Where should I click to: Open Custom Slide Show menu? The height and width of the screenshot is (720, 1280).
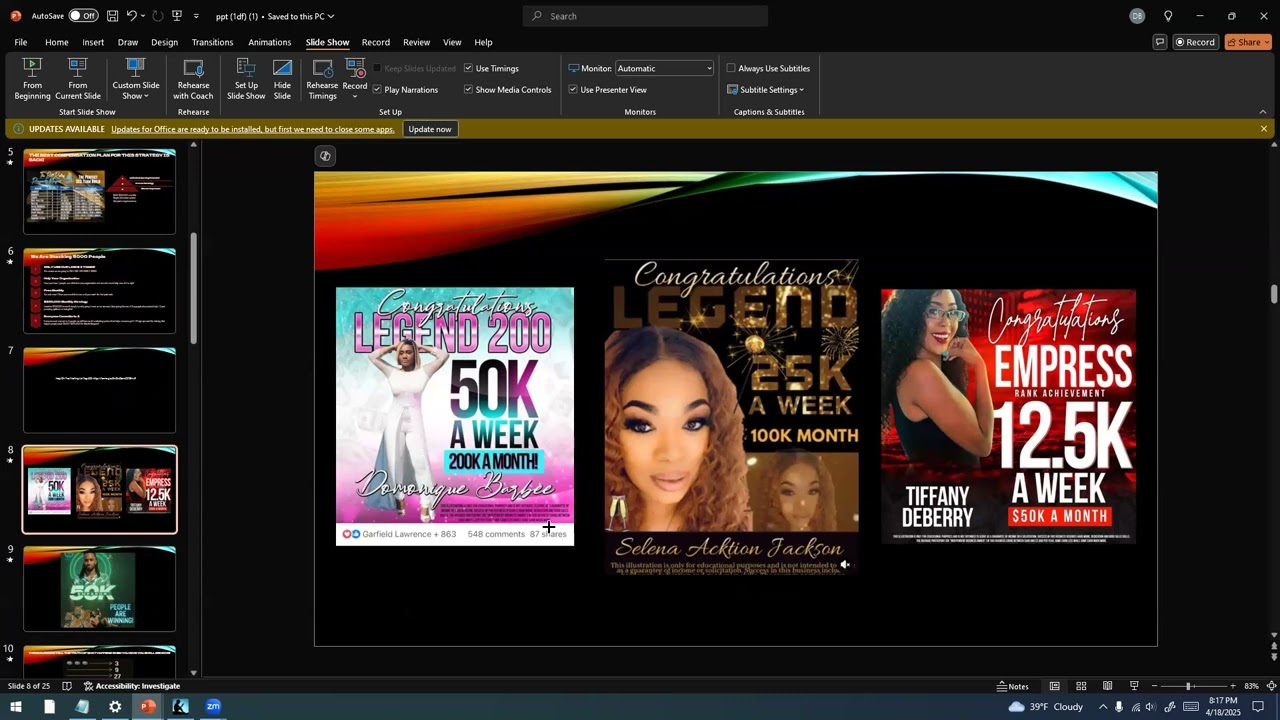pos(136,79)
